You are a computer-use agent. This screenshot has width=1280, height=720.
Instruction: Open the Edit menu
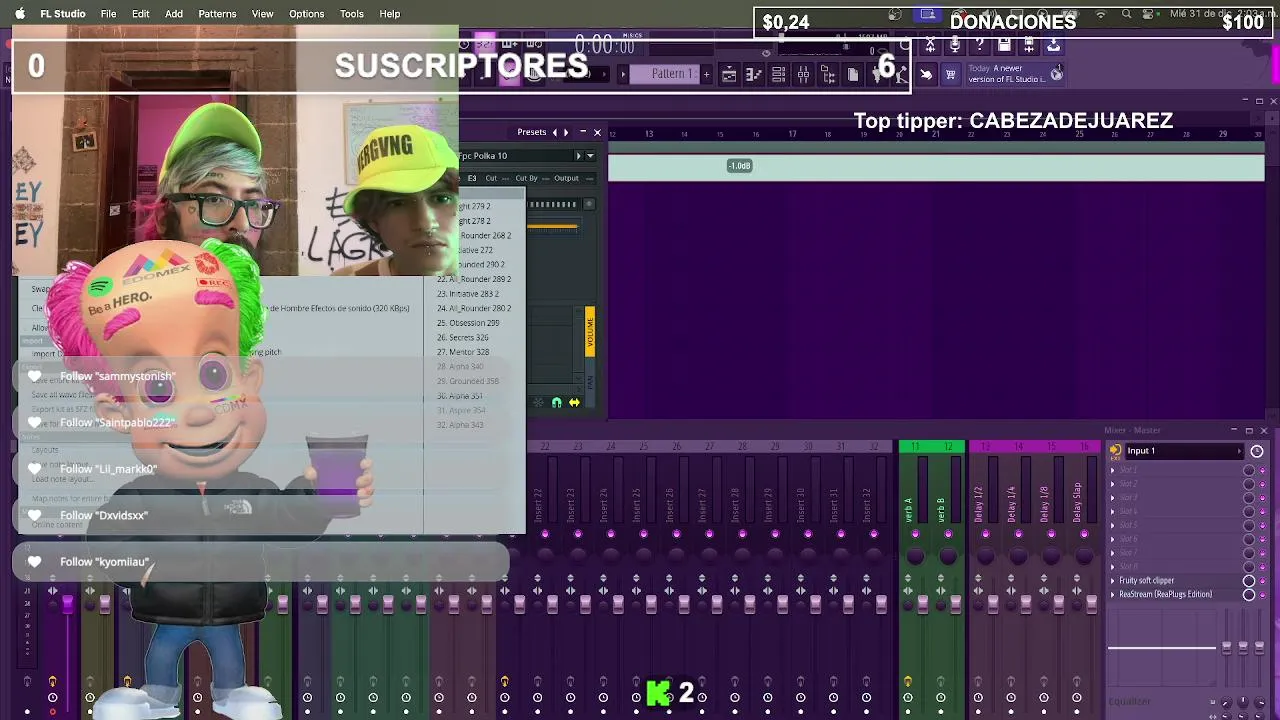tap(141, 14)
